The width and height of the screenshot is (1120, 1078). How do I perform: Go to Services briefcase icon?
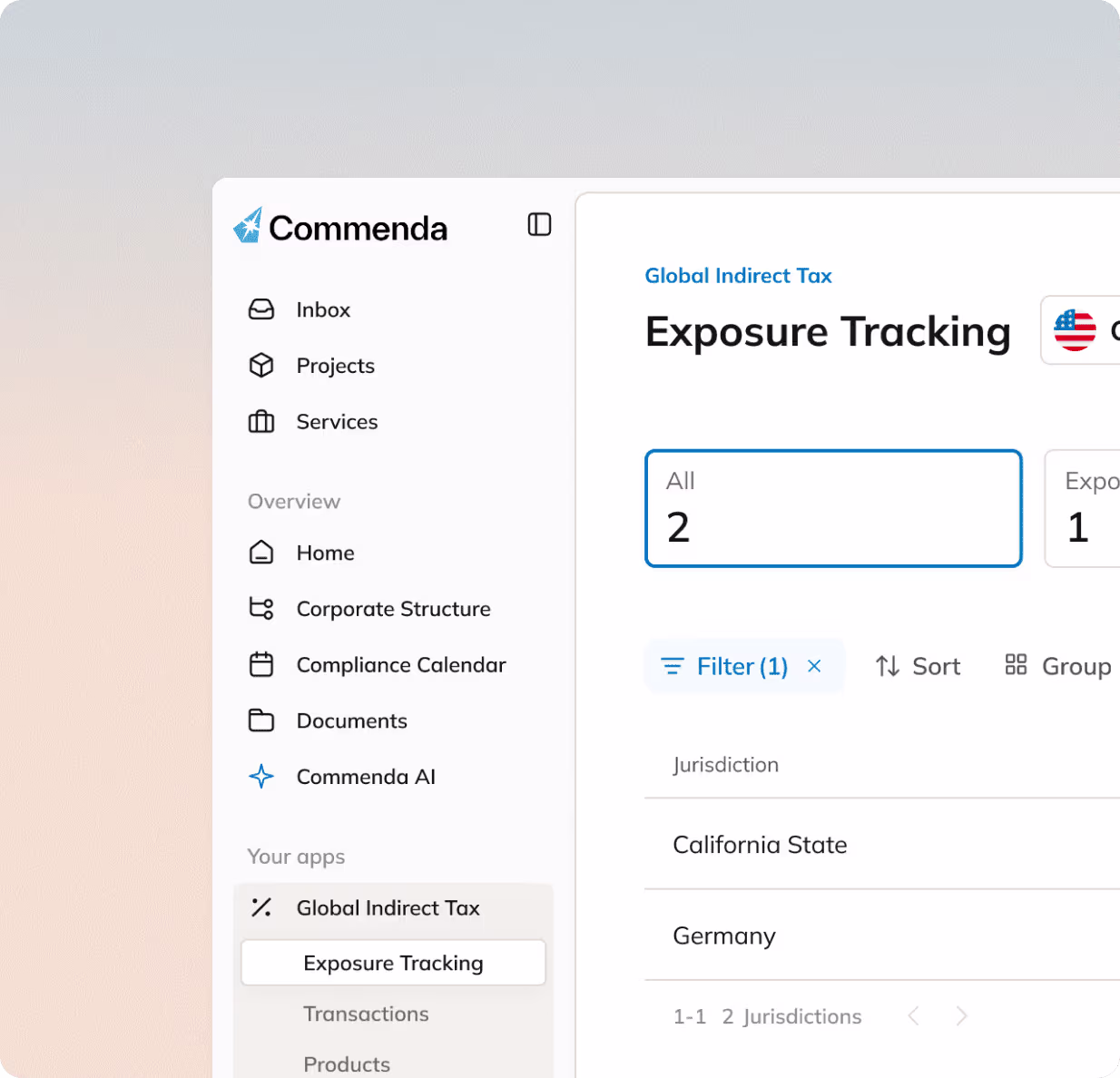coord(261,422)
